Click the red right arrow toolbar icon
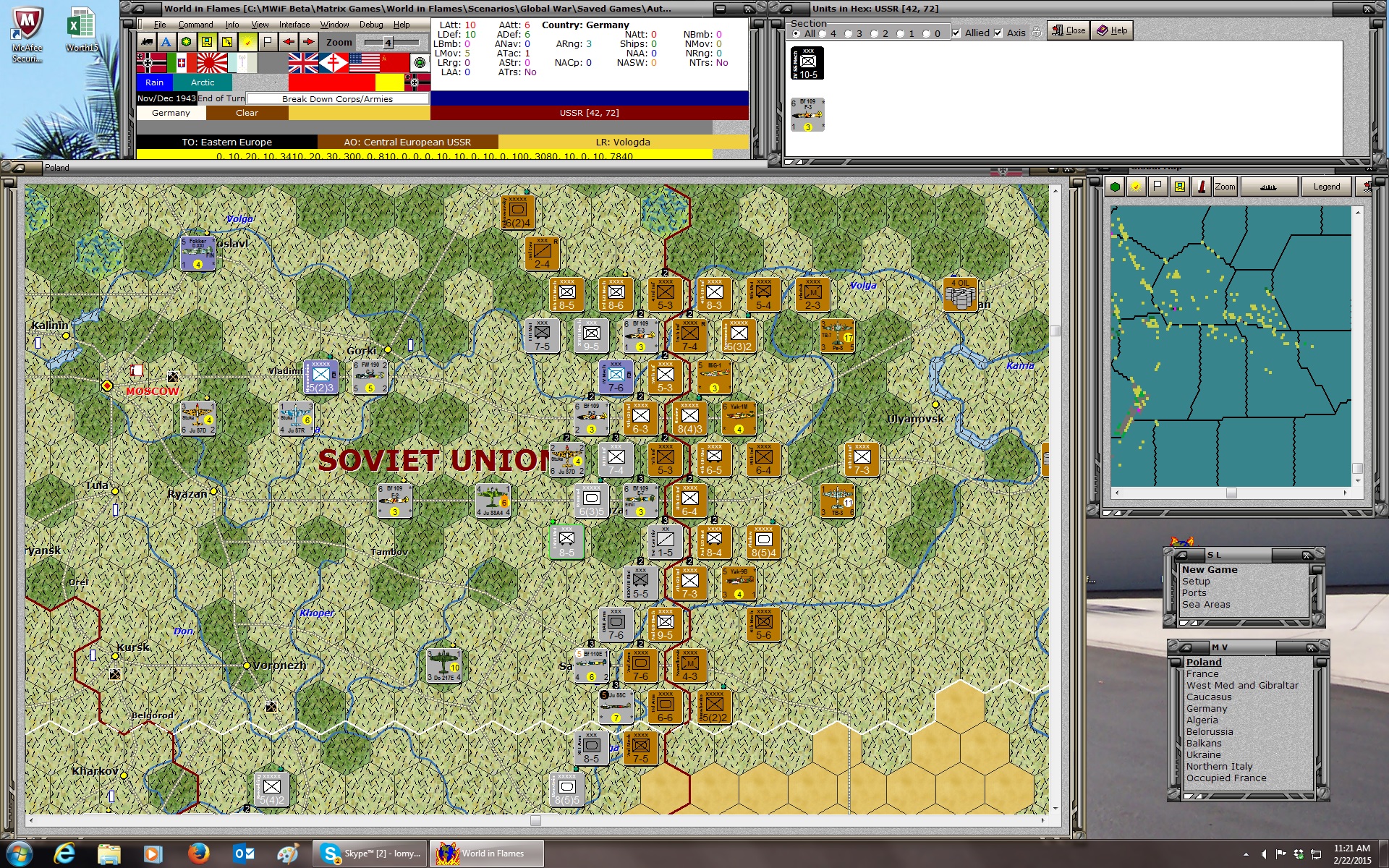Viewport: 1389px width, 868px height. [x=308, y=42]
